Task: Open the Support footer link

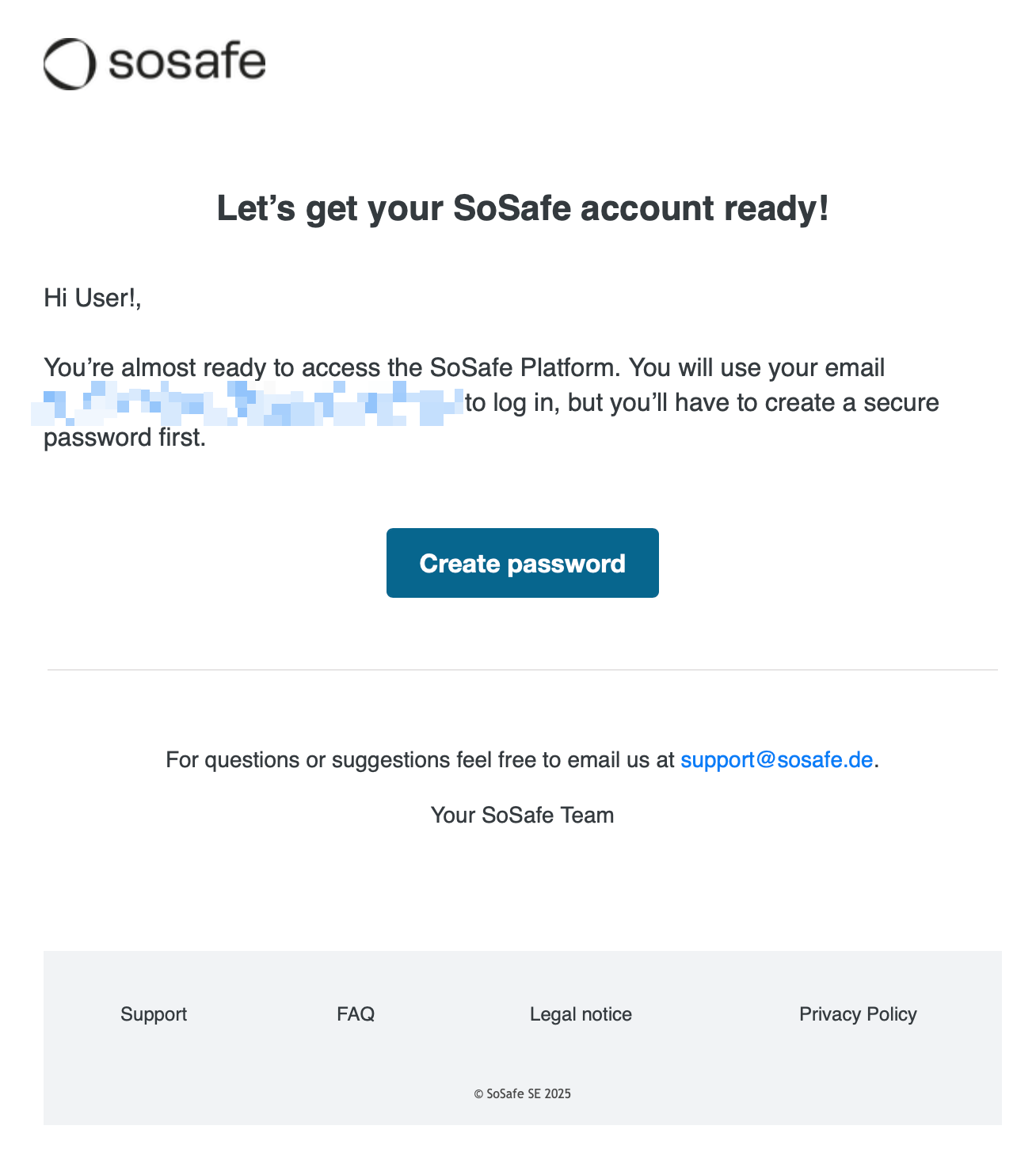Action: (154, 1014)
